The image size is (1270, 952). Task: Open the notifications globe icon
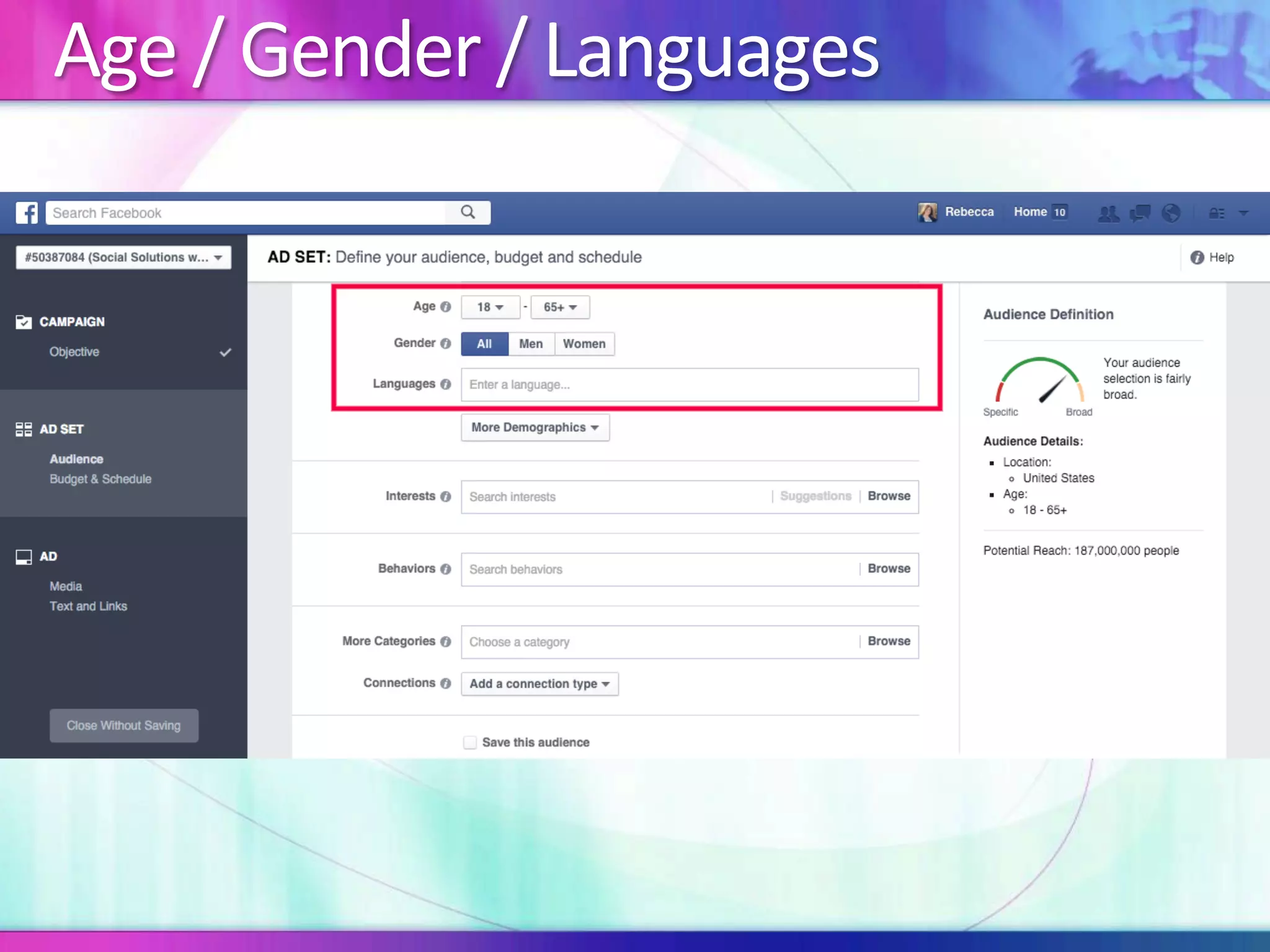point(1171,213)
